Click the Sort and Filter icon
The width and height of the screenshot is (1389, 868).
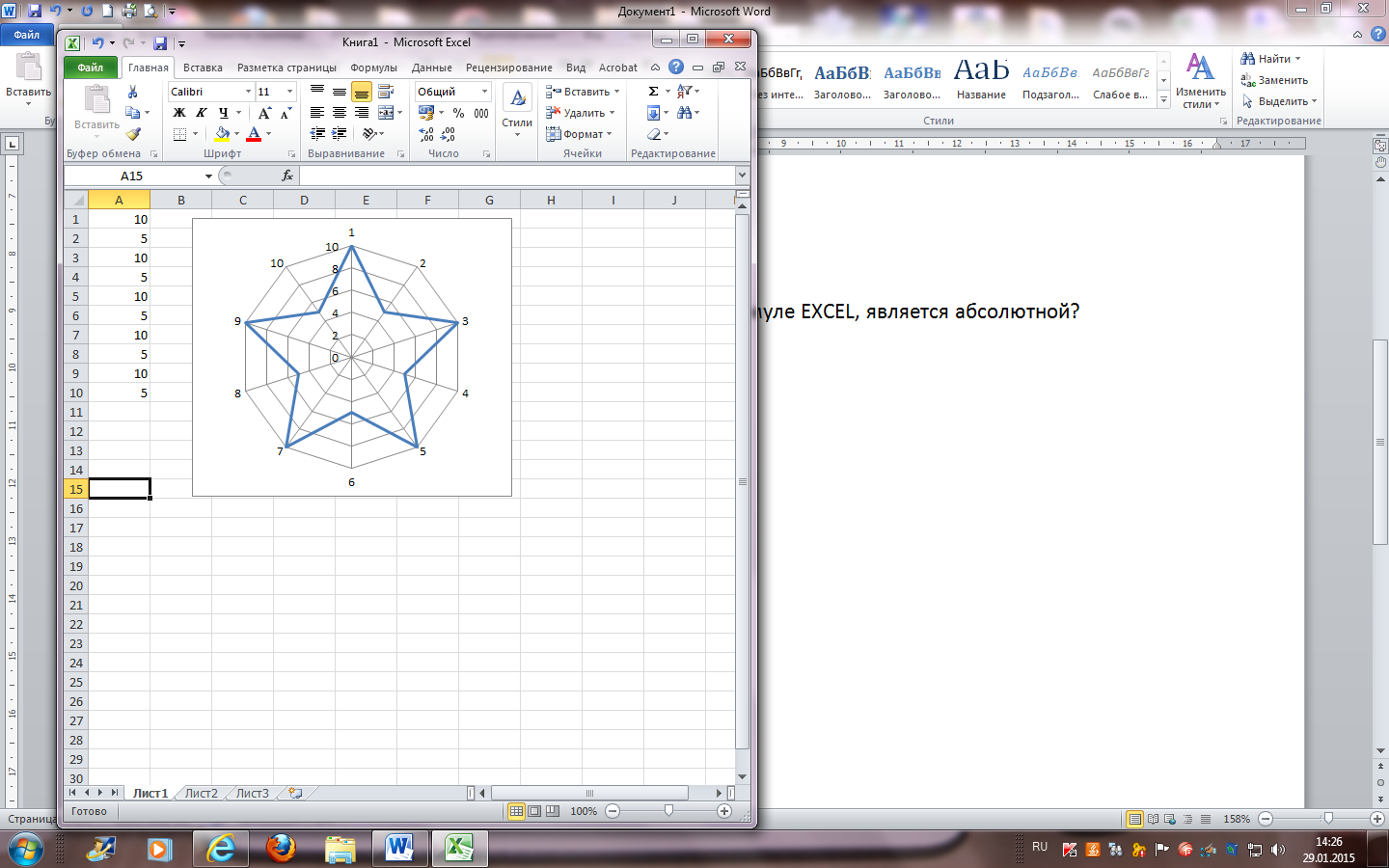coord(684,92)
